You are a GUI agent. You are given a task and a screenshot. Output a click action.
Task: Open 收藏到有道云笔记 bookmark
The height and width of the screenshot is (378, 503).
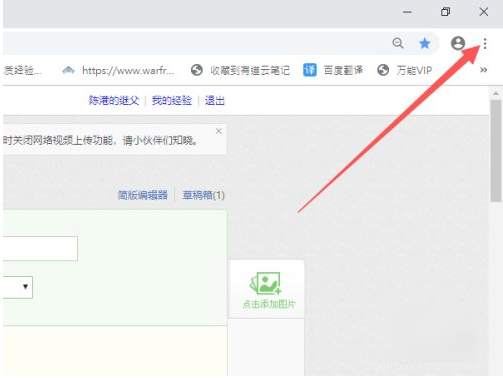(x=240, y=70)
